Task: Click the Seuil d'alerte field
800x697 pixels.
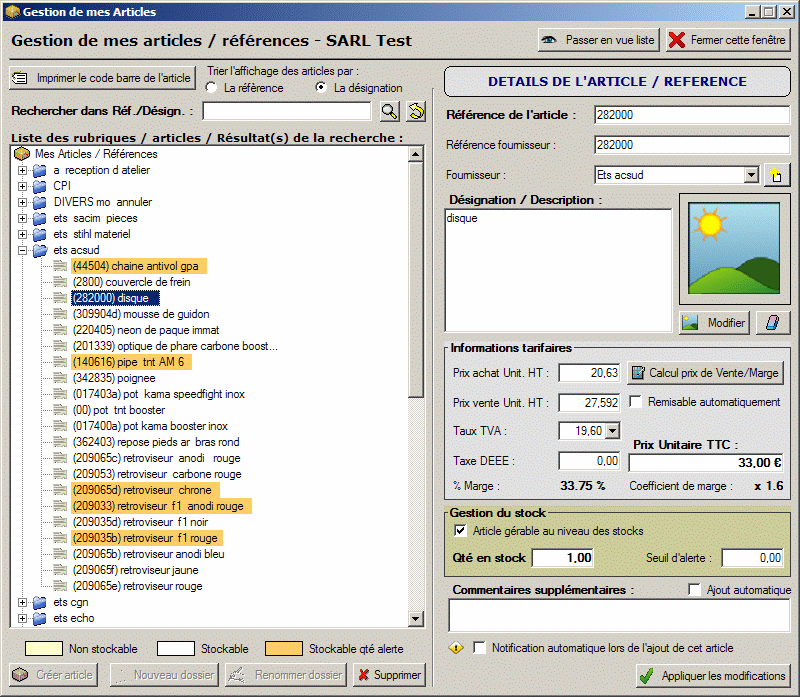Action: [753, 558]
